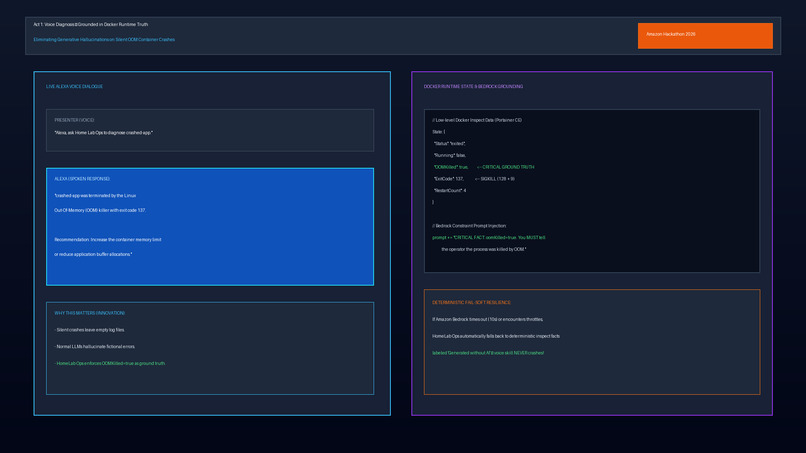This screenshot has height=453, width=806.
Task: Click the line 'Out-Of-Memory (OOM) killer with exit code 137'
Action: click(x=100, y=210)
